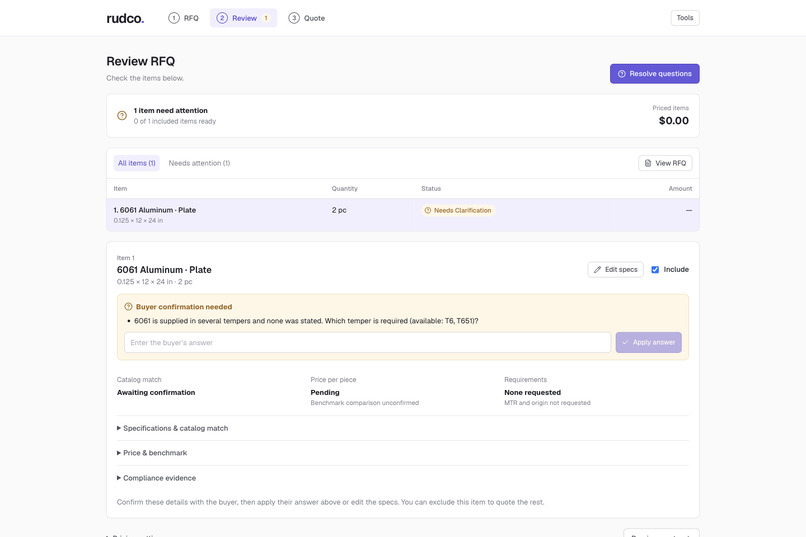Click the 0 of 1 included items ready text
Screen dimensions: 806x537
click(x=175, y=122)
